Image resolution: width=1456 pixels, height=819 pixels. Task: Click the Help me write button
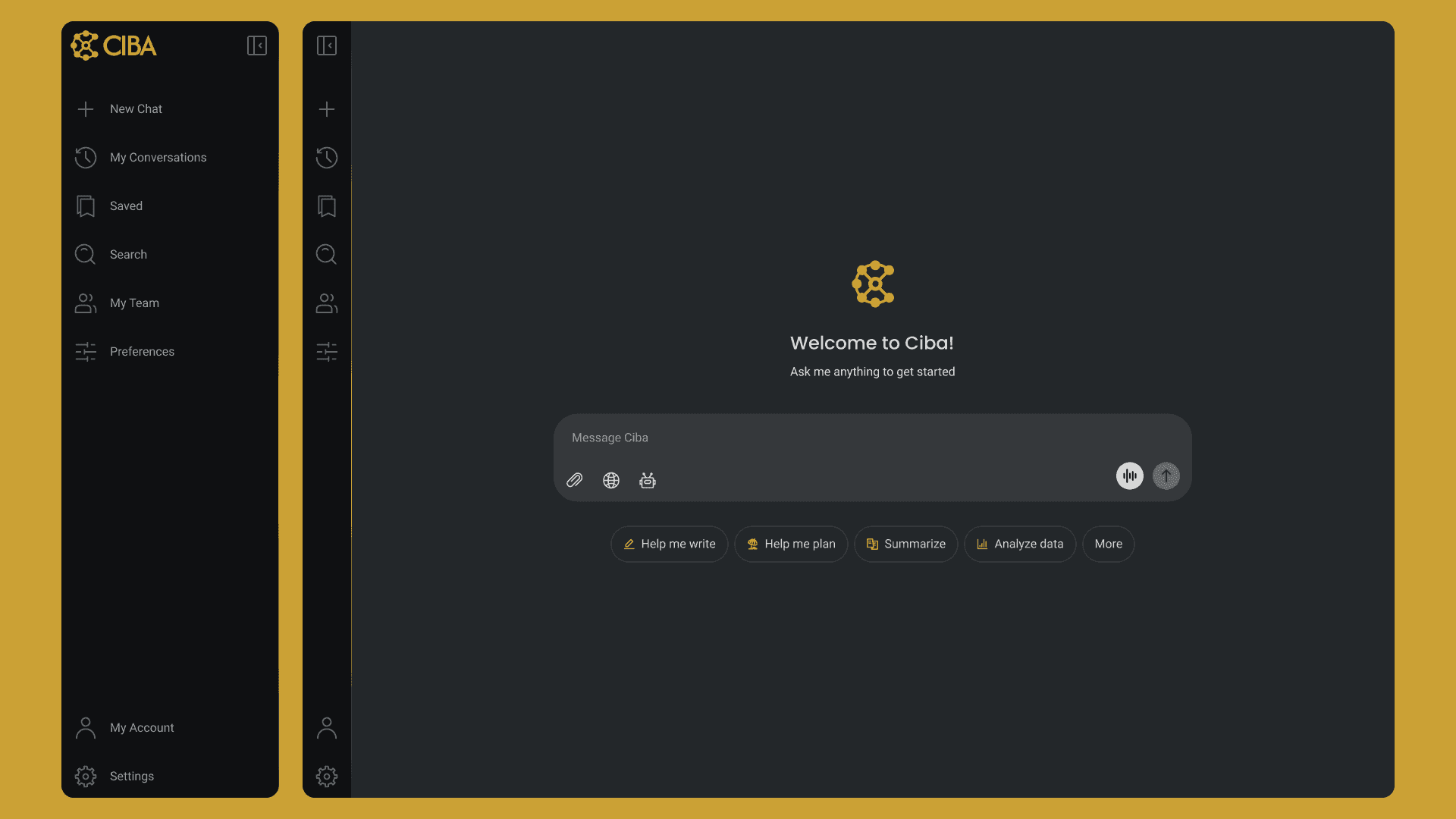[x=669, y=544]
